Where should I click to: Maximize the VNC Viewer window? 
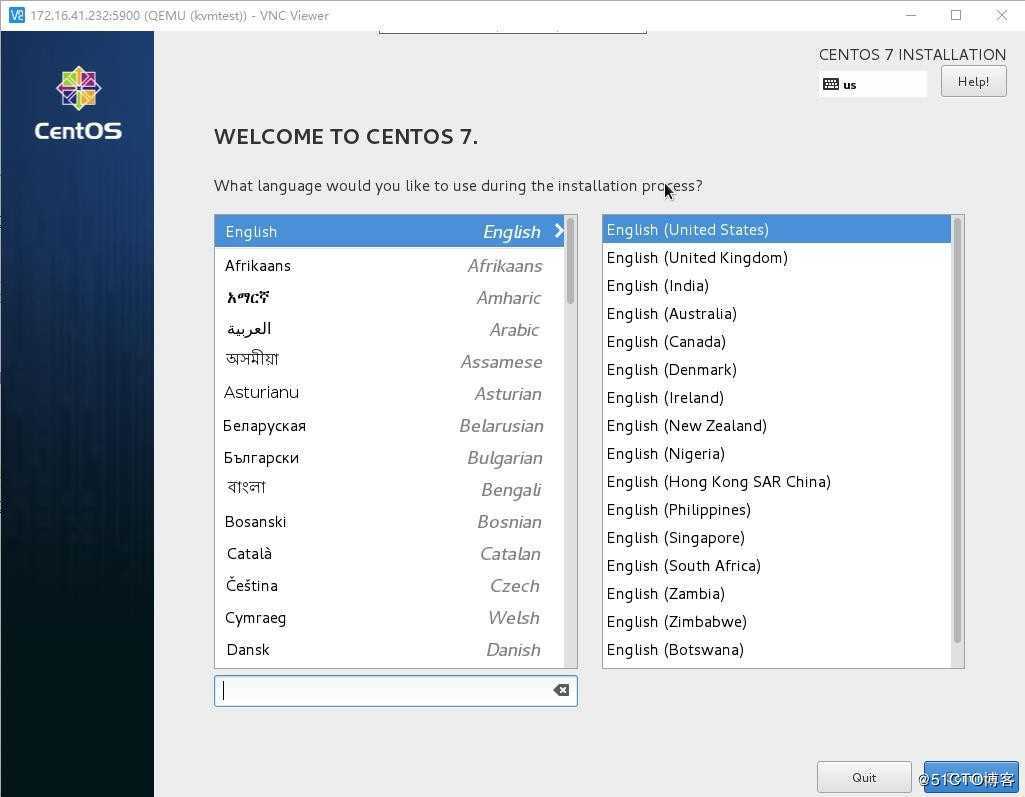(956, 15)
